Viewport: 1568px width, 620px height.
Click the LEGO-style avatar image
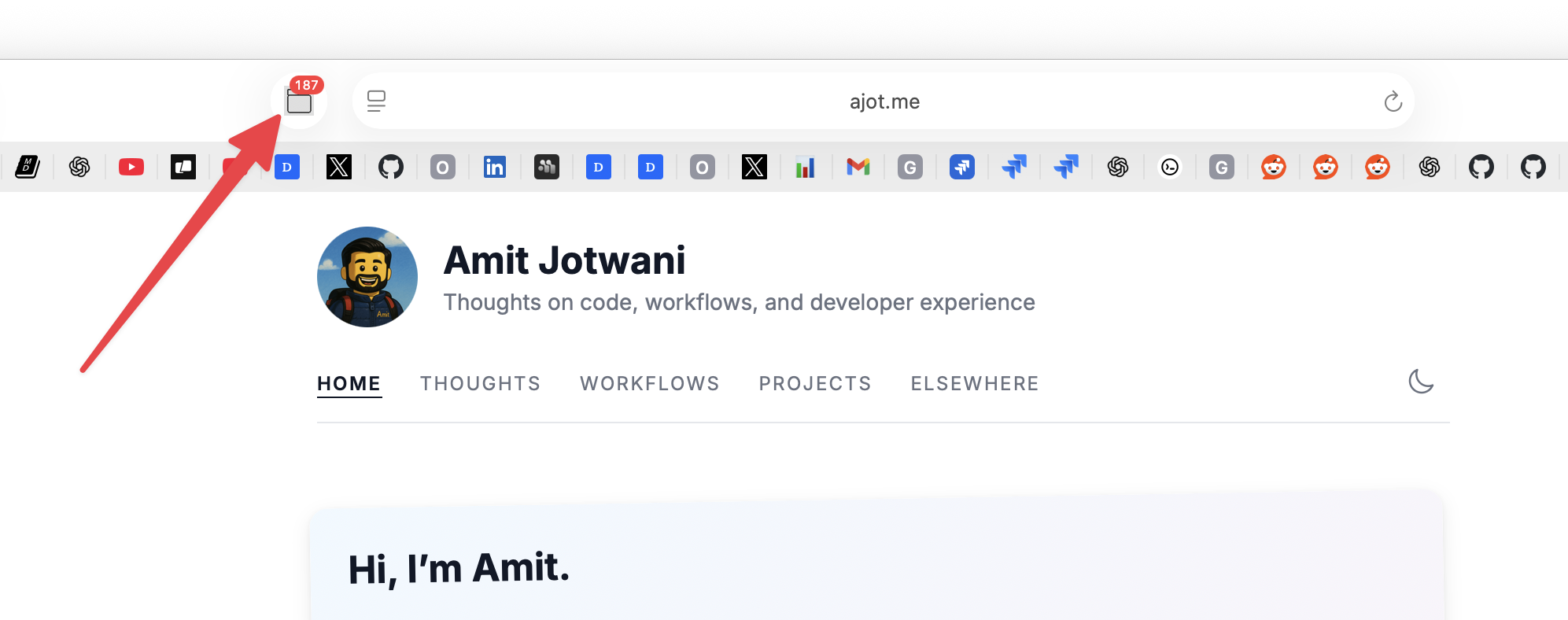pyautogui.click(x=367, y=277)
